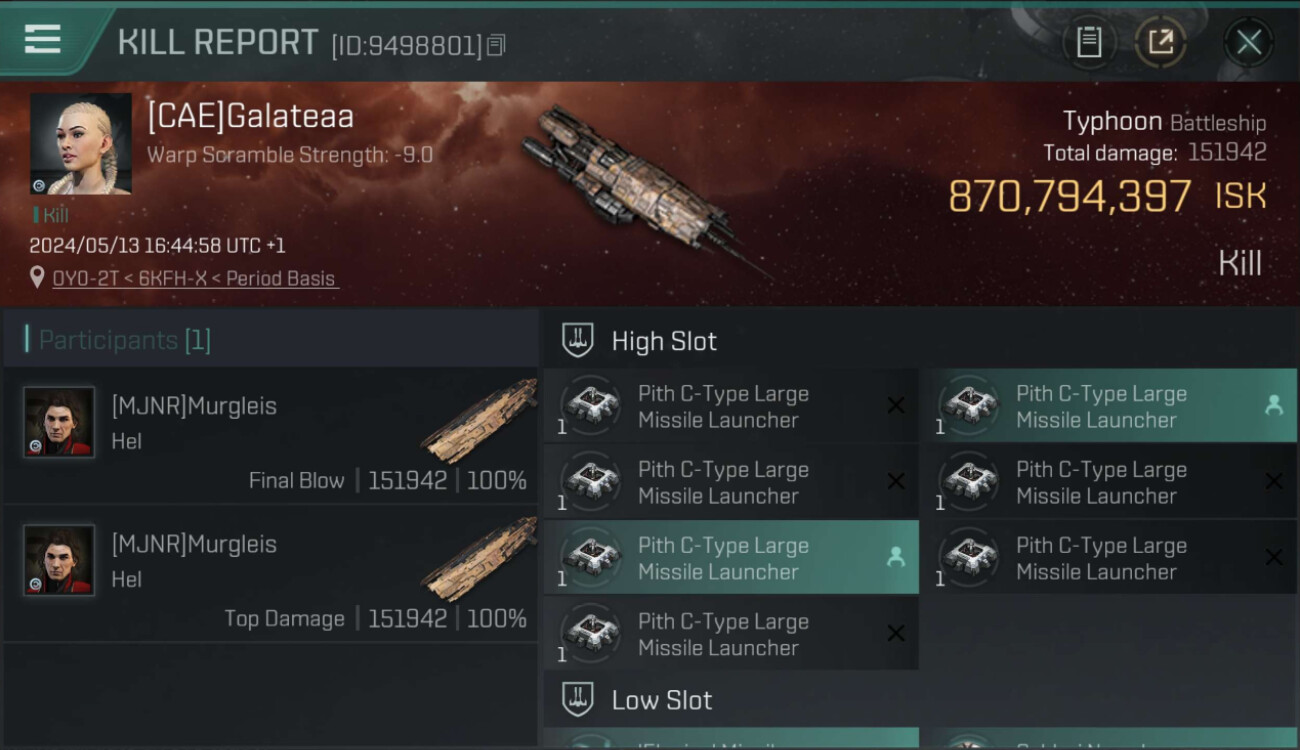1300x750 pixels.
Task: Open Murgleis portrait in Final Blow row
Action: coord(59,422)
